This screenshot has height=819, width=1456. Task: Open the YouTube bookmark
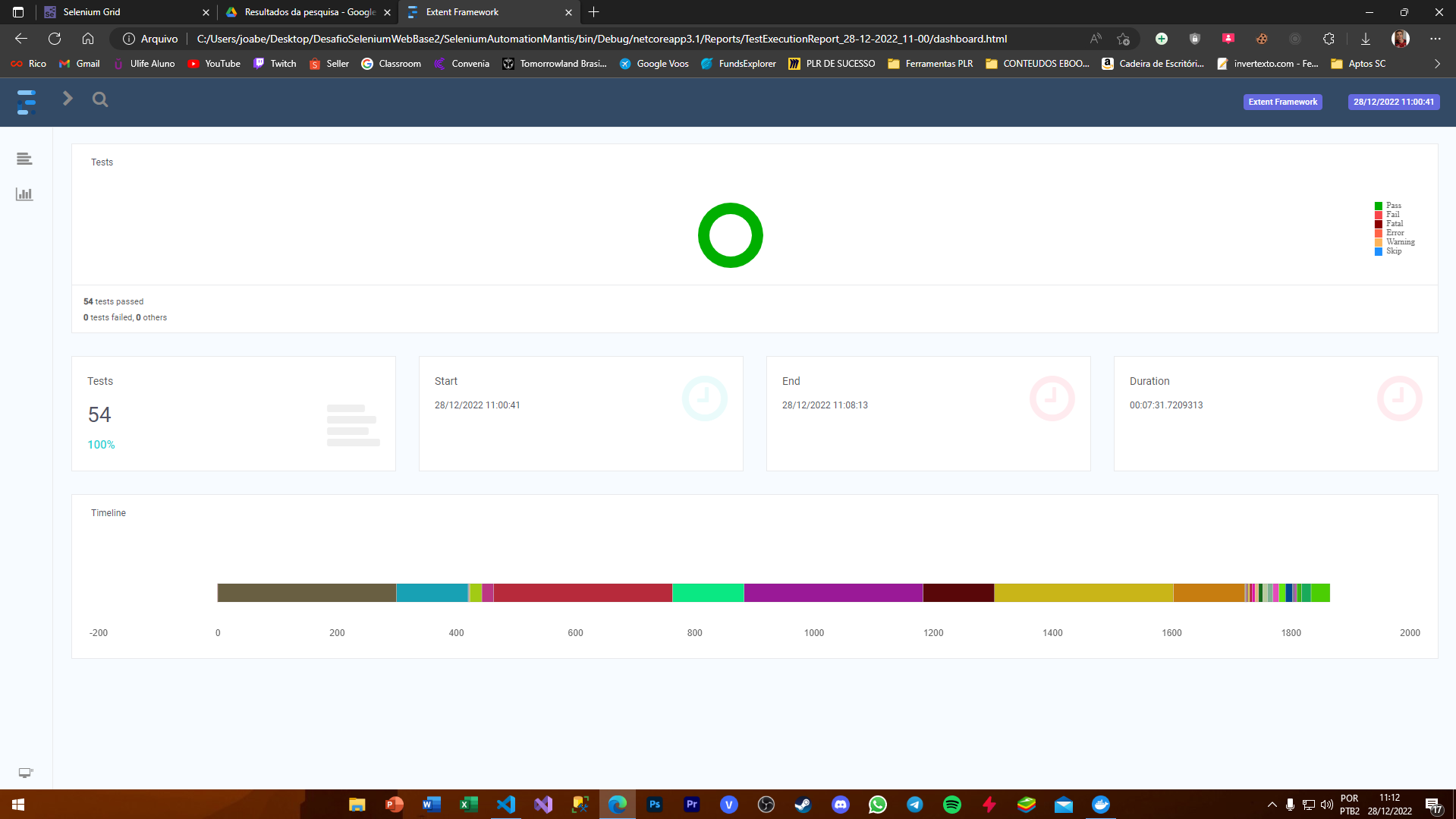214,64
